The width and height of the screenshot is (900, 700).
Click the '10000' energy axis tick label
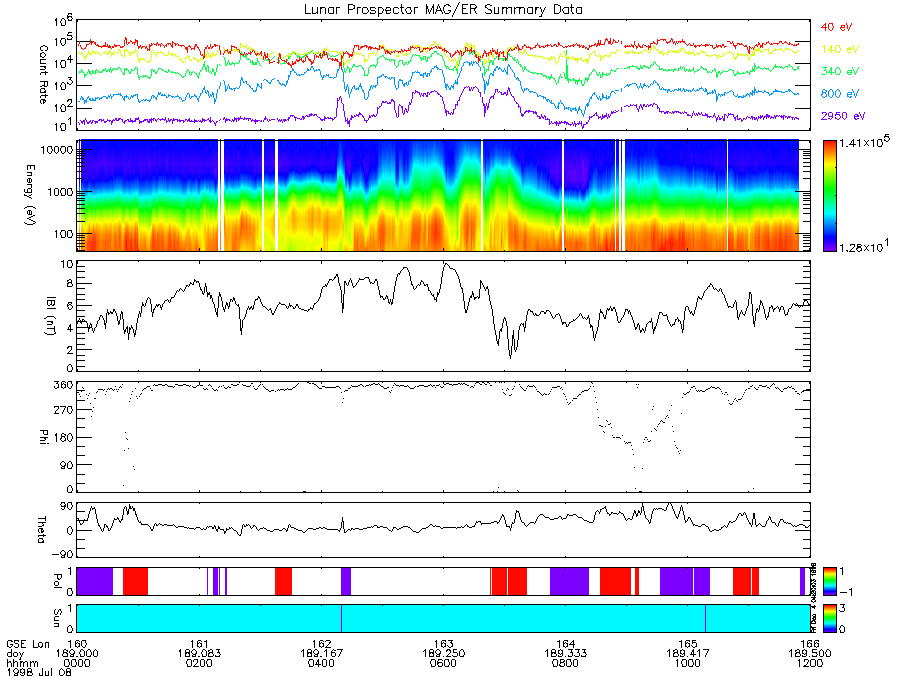(x=58, y=150)
